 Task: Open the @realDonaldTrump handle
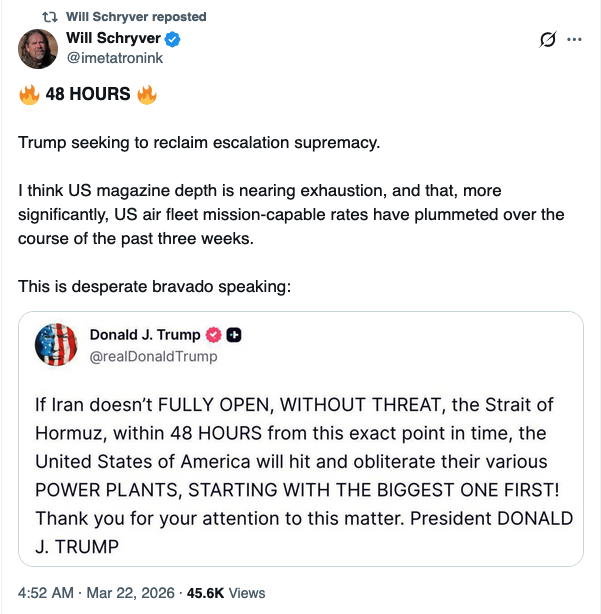pos(153,356)
